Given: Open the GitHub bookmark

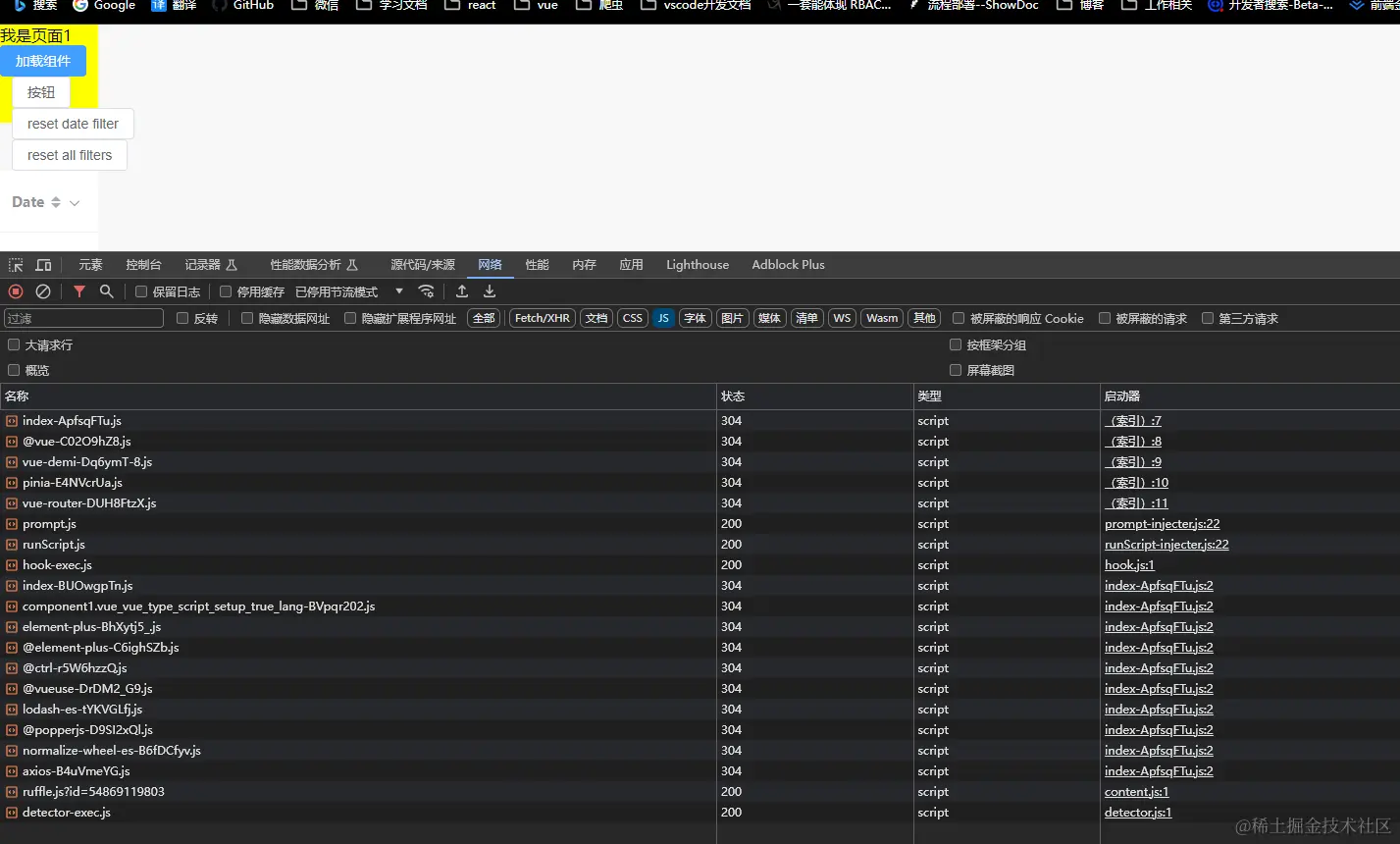Looking at the screenshot, I should 242,5.
